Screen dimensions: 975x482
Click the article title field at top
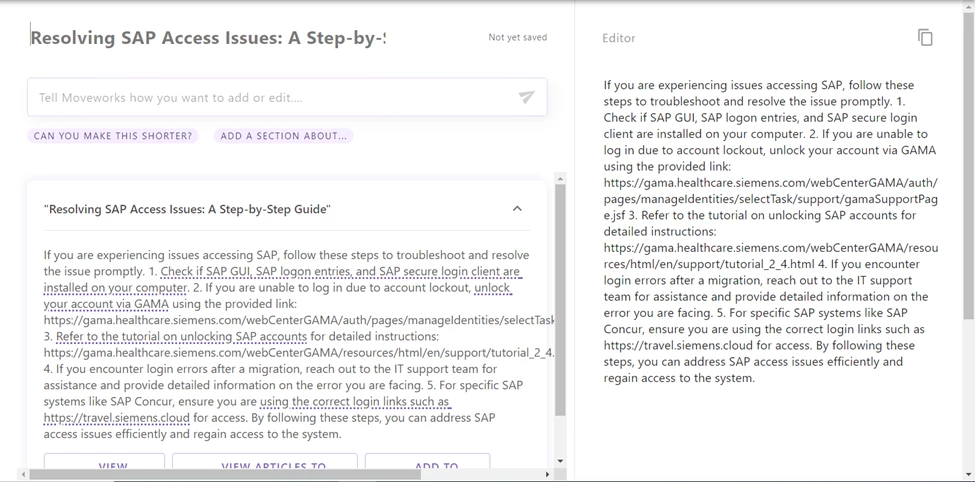pyautogui.click(x=208, y=37)
